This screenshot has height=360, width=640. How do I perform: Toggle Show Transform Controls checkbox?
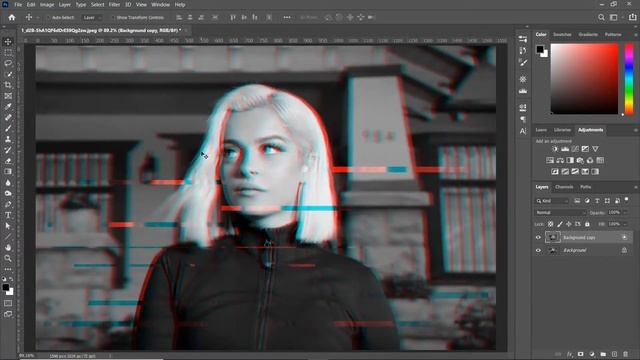pyautogui.click(x=113, y=18)
